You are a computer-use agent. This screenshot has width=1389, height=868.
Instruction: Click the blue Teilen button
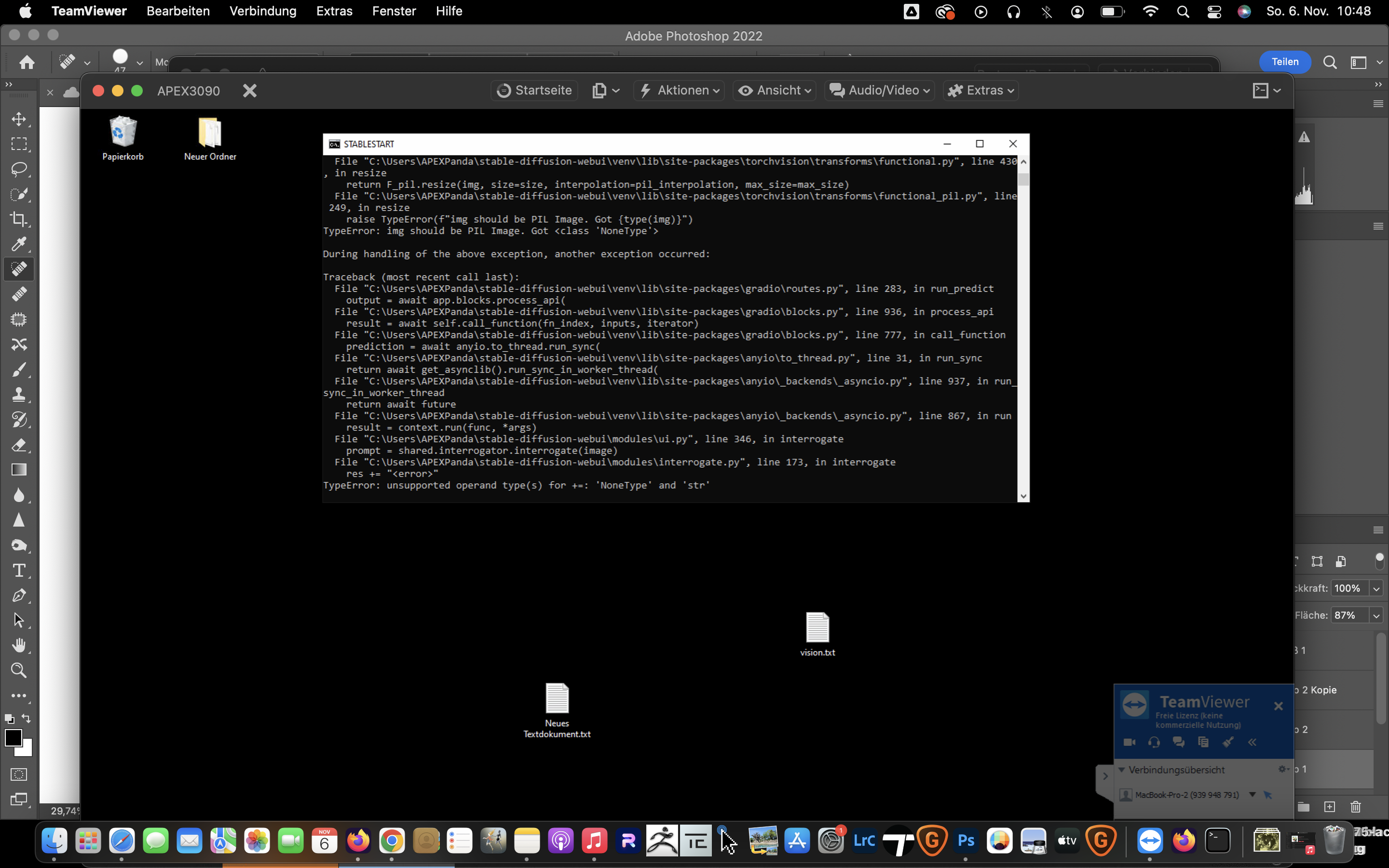pyautogui.click(x=1284, y=62)
